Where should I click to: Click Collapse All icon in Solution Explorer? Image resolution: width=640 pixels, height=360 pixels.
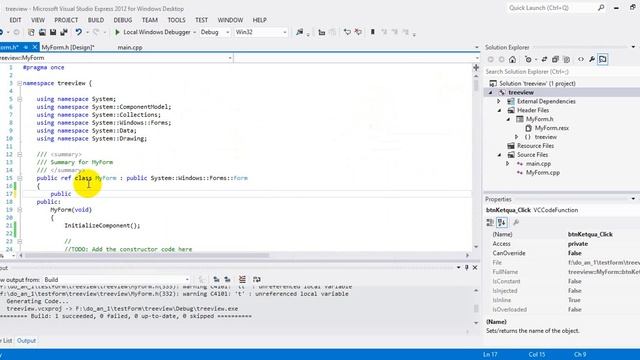tap(555, 60)
